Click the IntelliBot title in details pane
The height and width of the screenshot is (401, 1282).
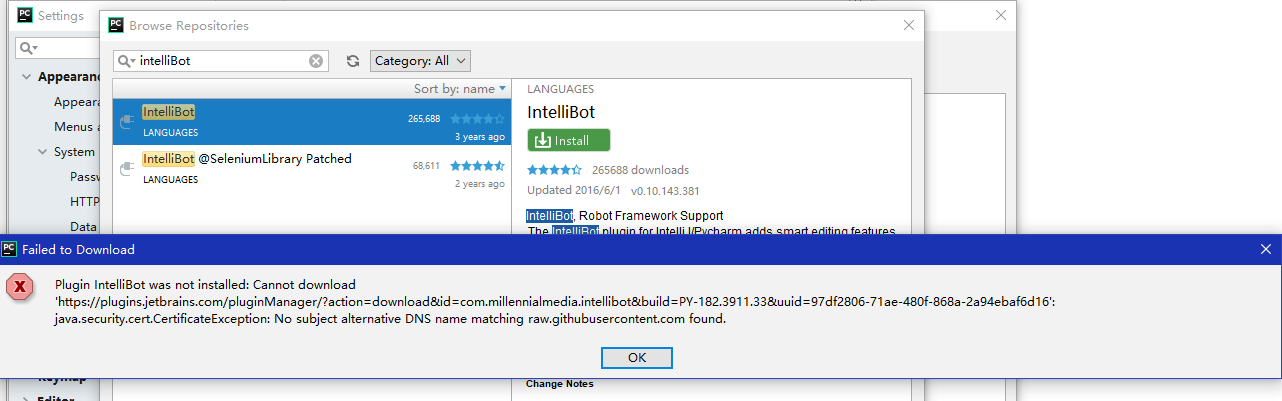tap(561, 112)
